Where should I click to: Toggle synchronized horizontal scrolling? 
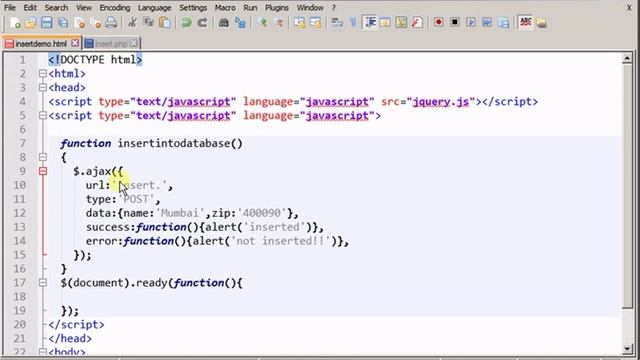316,23
